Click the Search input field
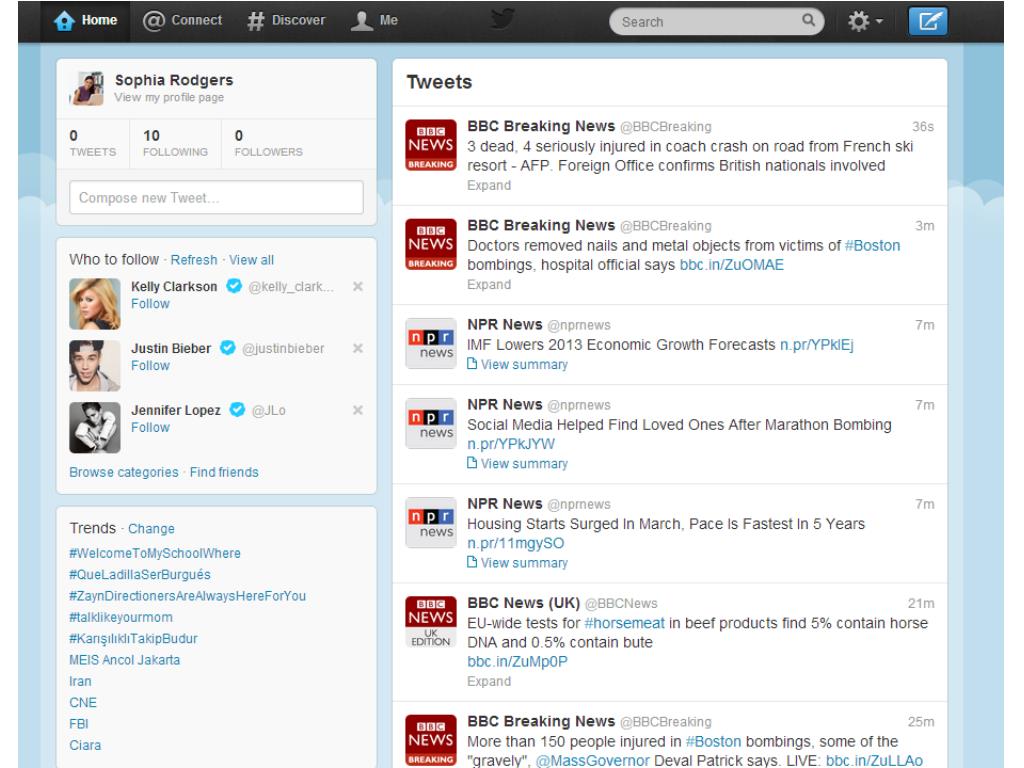The image size is (1024, 768). coord(716,22)
